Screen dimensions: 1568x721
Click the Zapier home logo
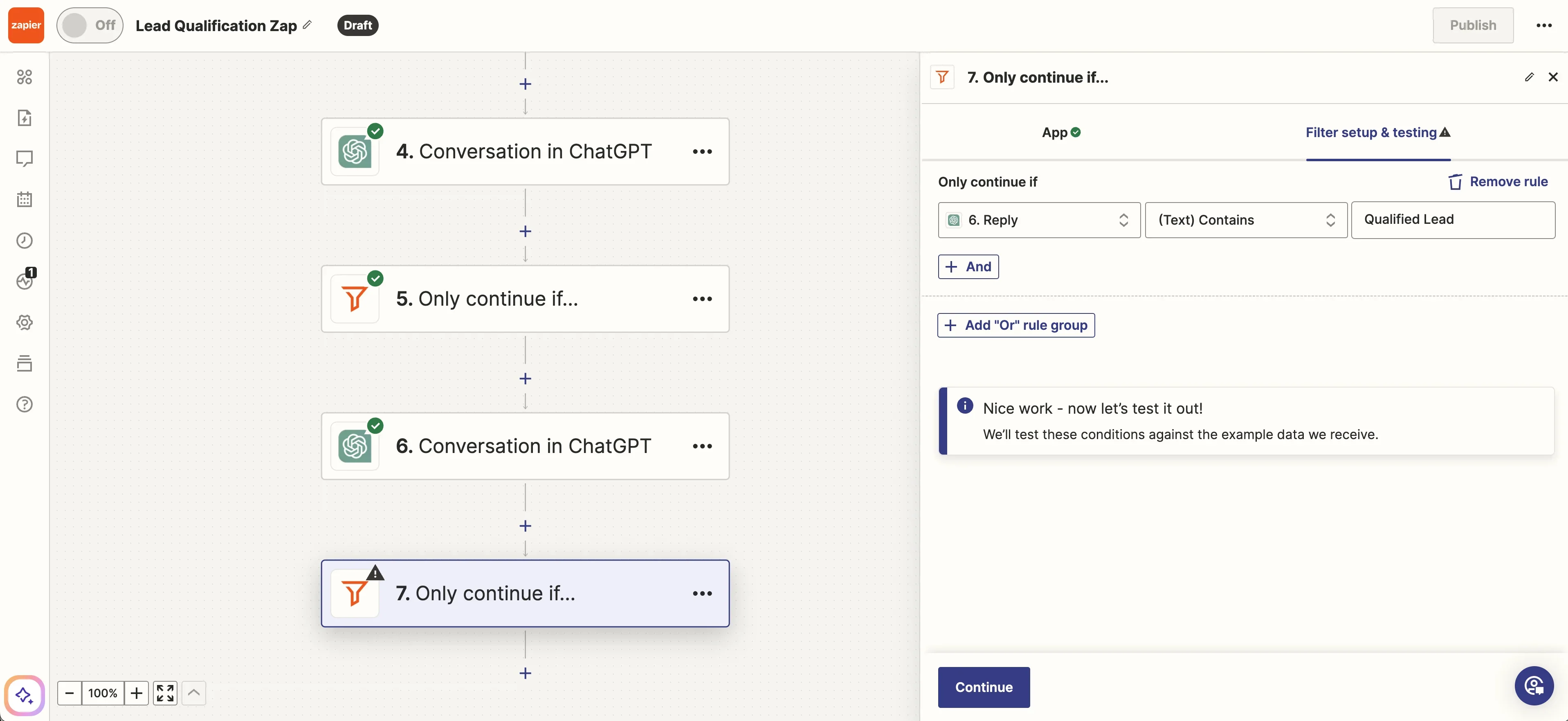coord(26,25)
